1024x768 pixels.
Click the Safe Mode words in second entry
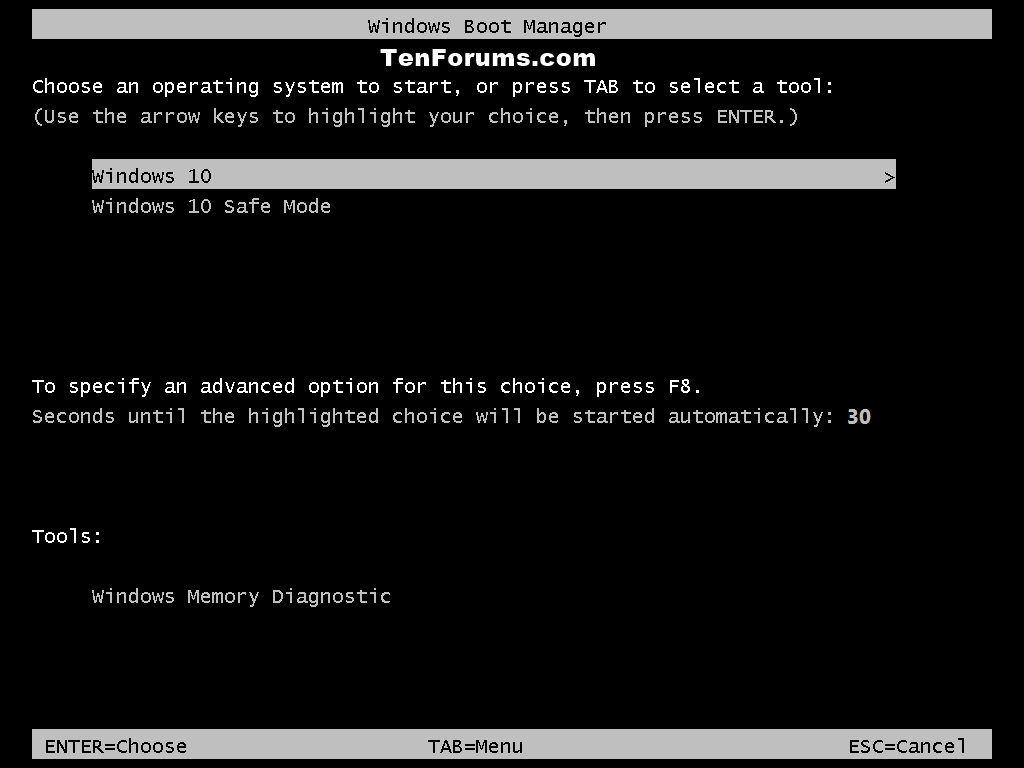[x=277, y=206]
